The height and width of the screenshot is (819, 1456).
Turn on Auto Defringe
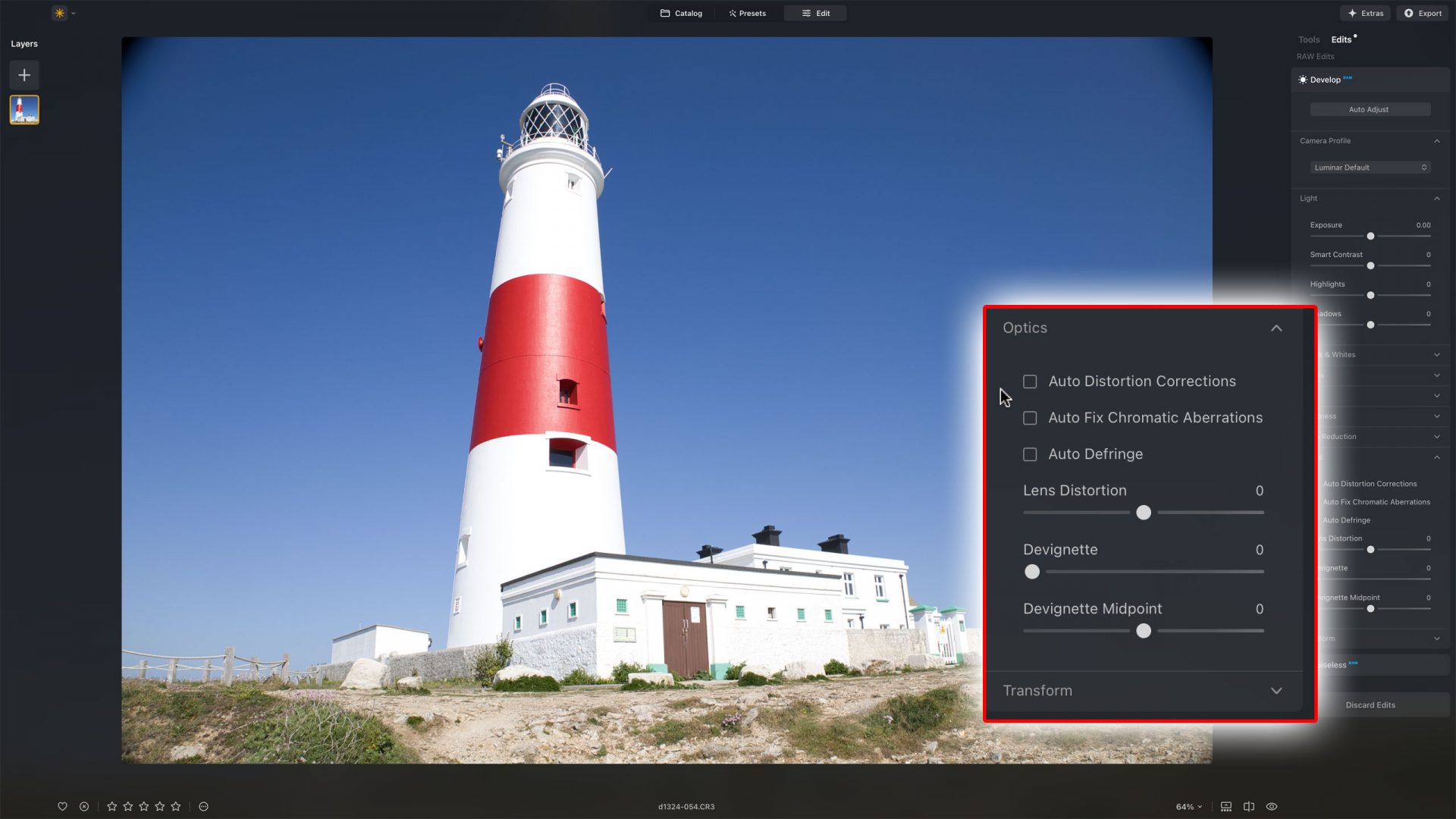tap(1030, 454)
